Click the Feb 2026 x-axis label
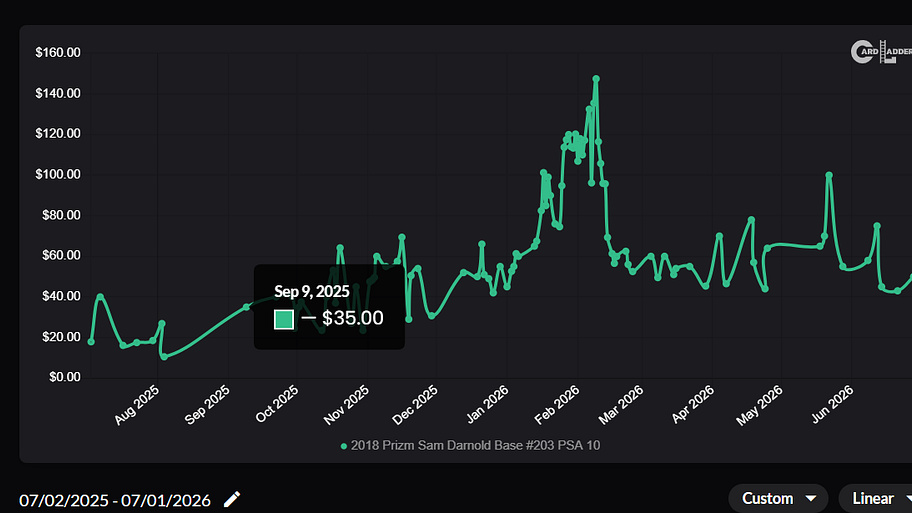This screenshot has width=912, height=513. pyautogui.click(x=557, y=405)
